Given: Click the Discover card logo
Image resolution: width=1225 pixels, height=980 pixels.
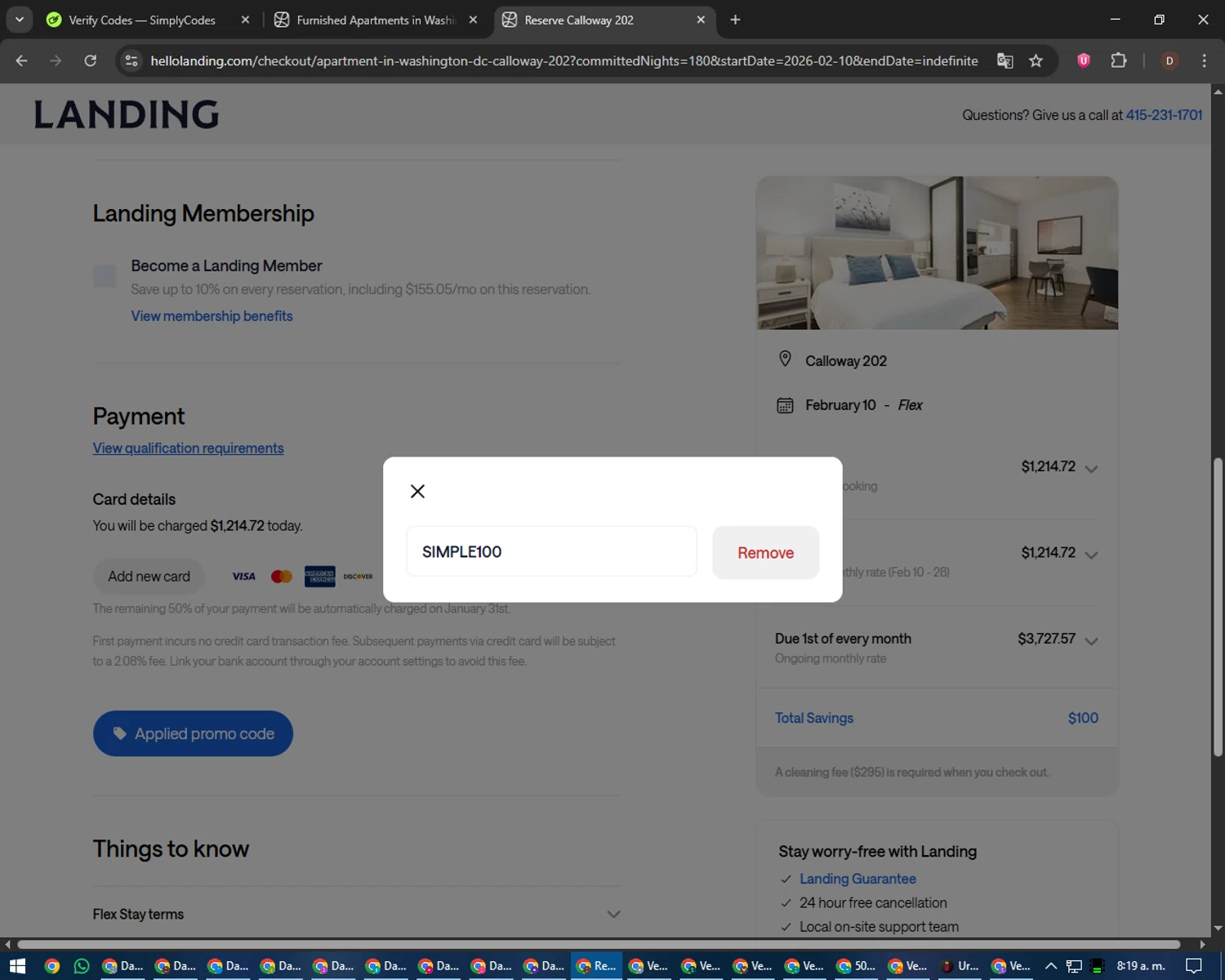Looking at the screenshot, I should tap(358, 577).
